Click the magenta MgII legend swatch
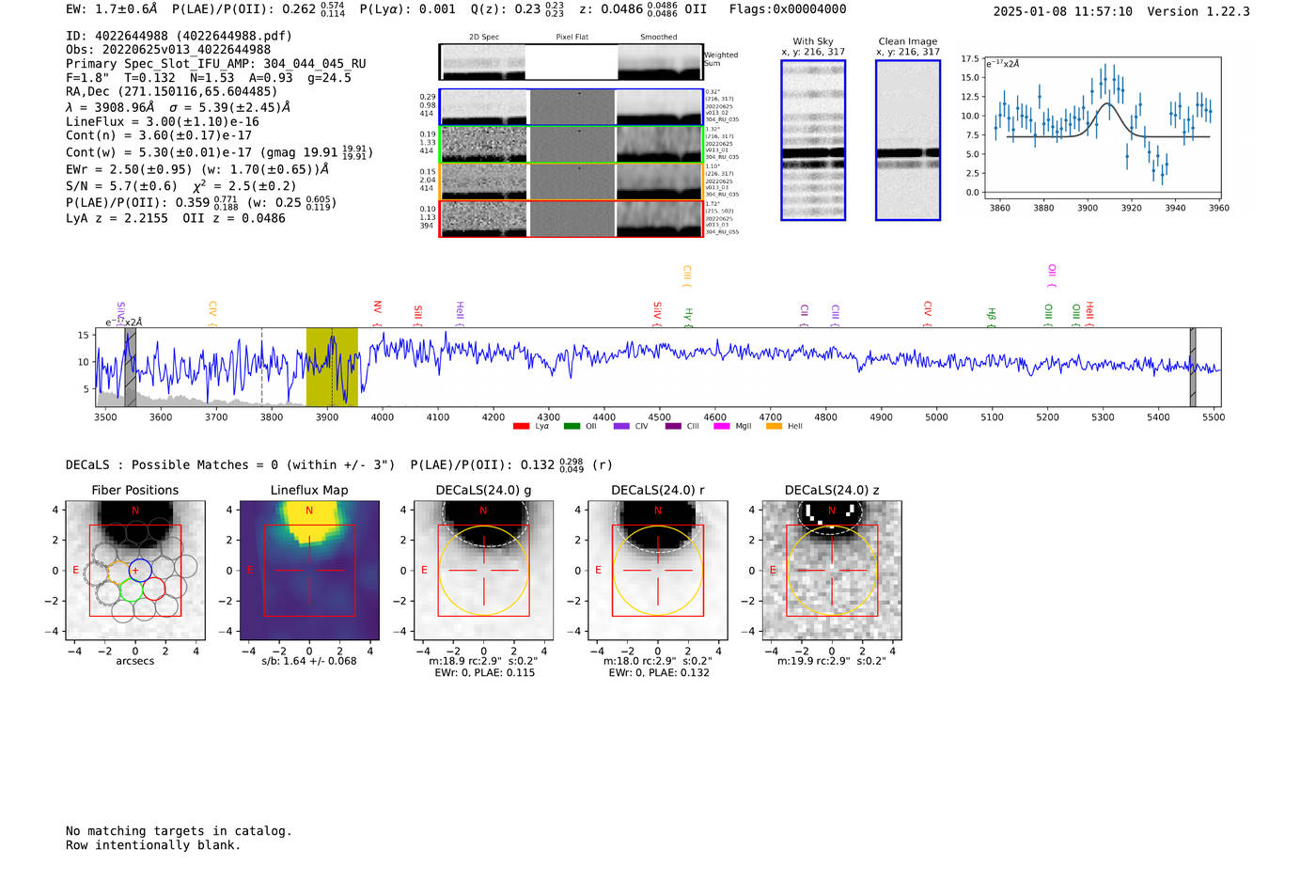Viewport: 1316px width, 896px height. coord(722,427)
